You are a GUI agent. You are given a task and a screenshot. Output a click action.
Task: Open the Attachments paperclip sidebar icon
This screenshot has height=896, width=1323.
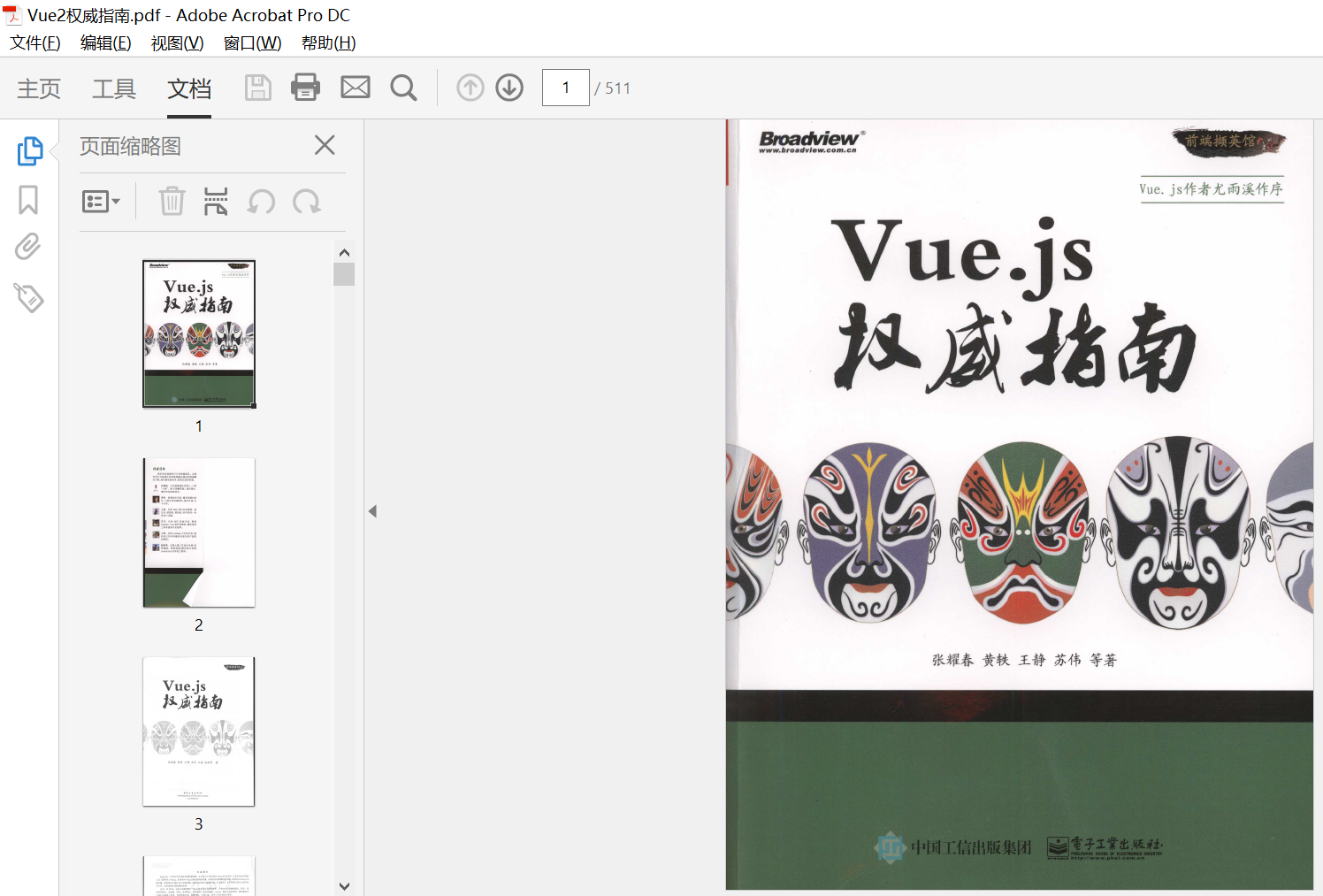point(28,247)
